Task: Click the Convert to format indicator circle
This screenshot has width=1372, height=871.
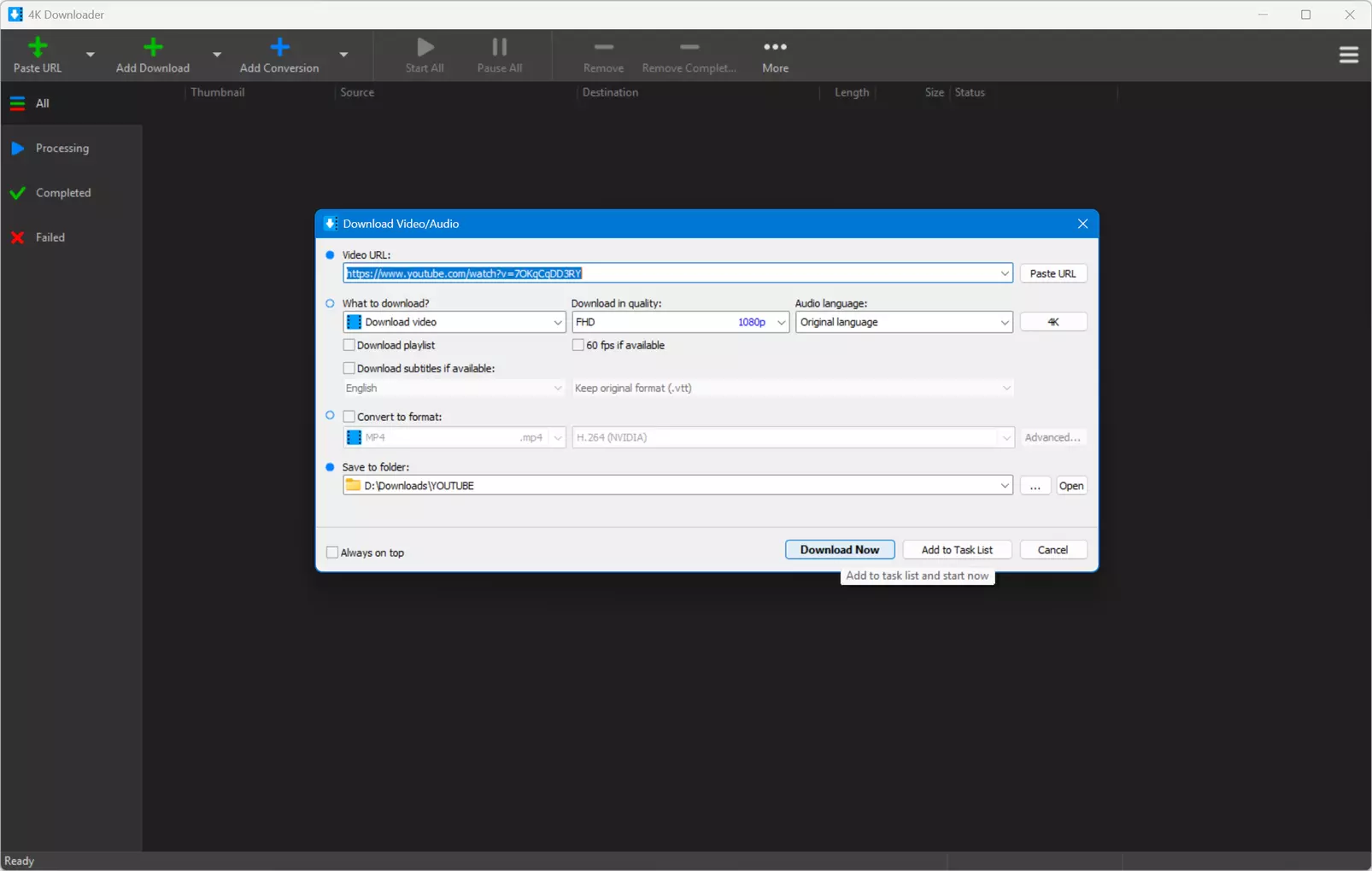Action: click(330, 416)
